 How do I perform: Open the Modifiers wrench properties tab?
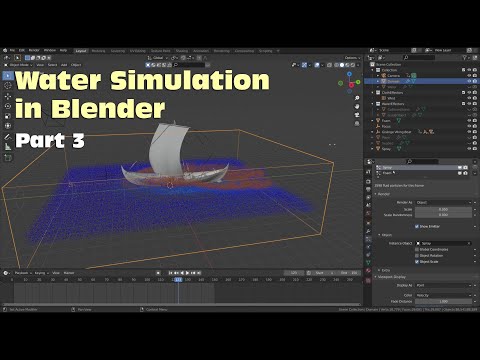(x=368, y=231)
